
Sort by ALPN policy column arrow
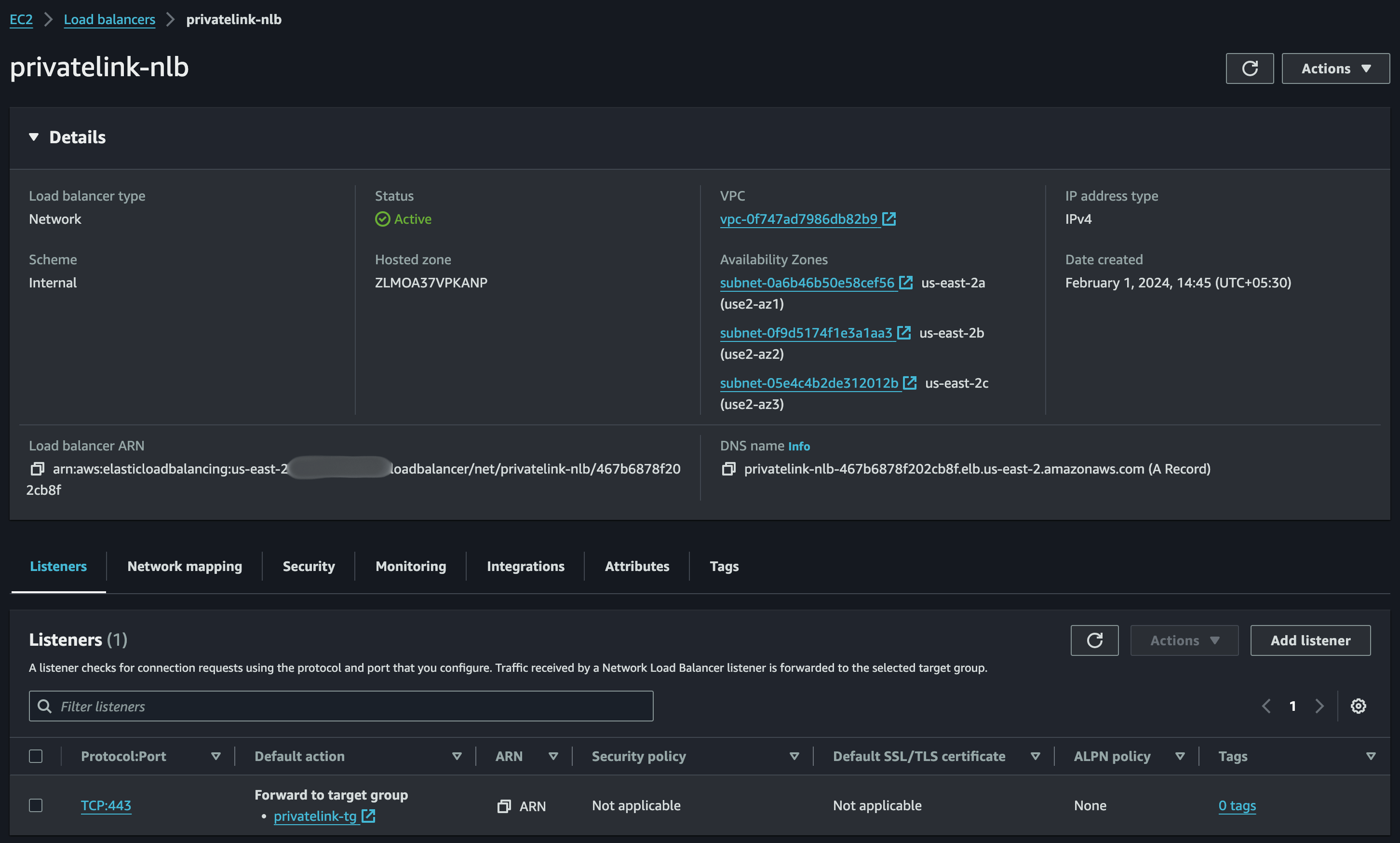pos(1180,756)
